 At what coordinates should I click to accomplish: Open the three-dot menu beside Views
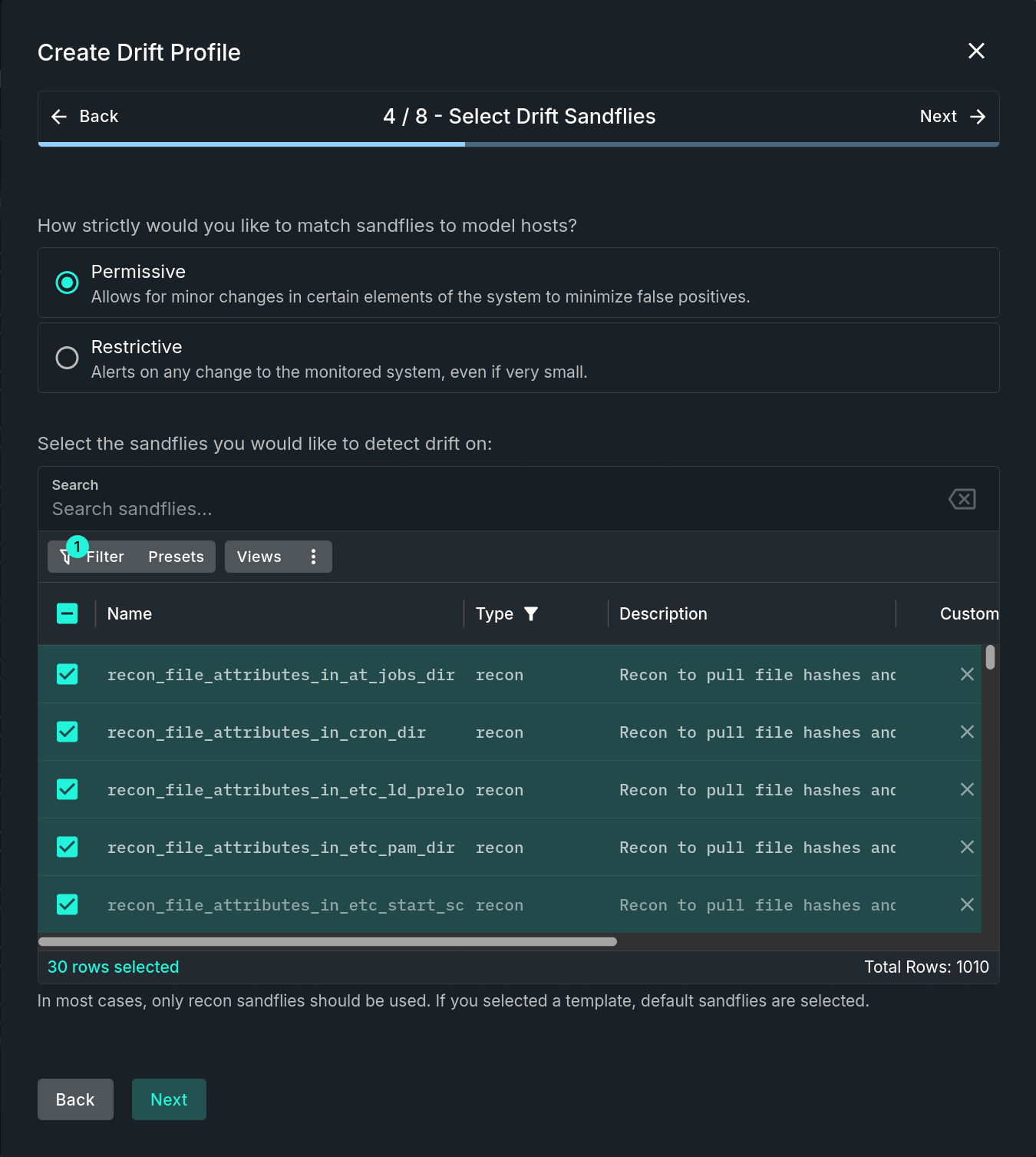pyautogui.click(x=312, y=556)
